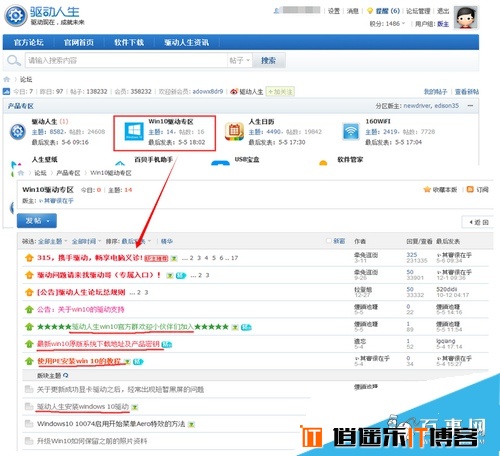The height and width of the screenshot is (456, 500).
Task: Open thread 公告：关于win10的驱动支持
Action: pyautogui.click(x=80, y=310)
